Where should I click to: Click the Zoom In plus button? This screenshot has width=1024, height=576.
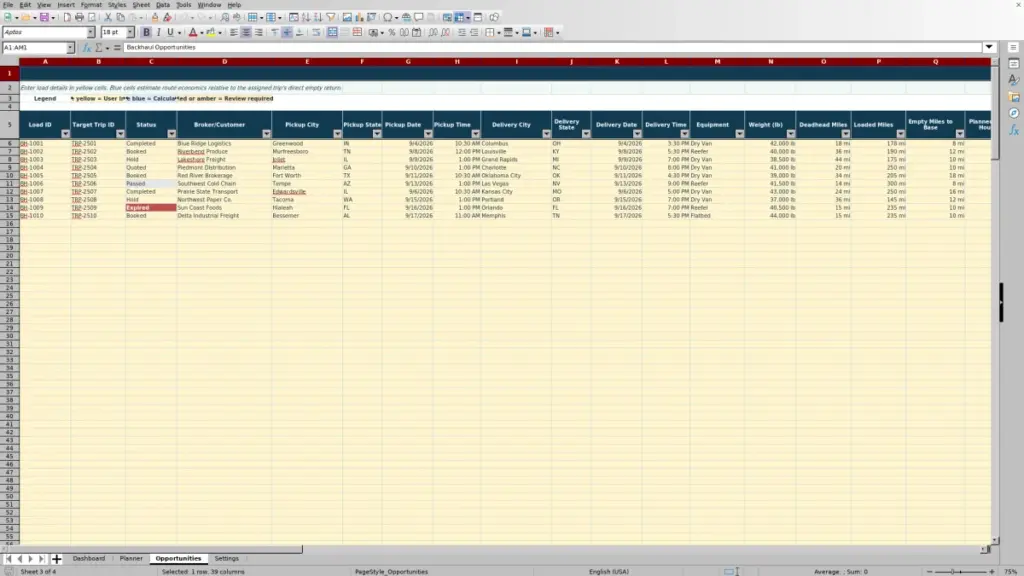(991, 571)
